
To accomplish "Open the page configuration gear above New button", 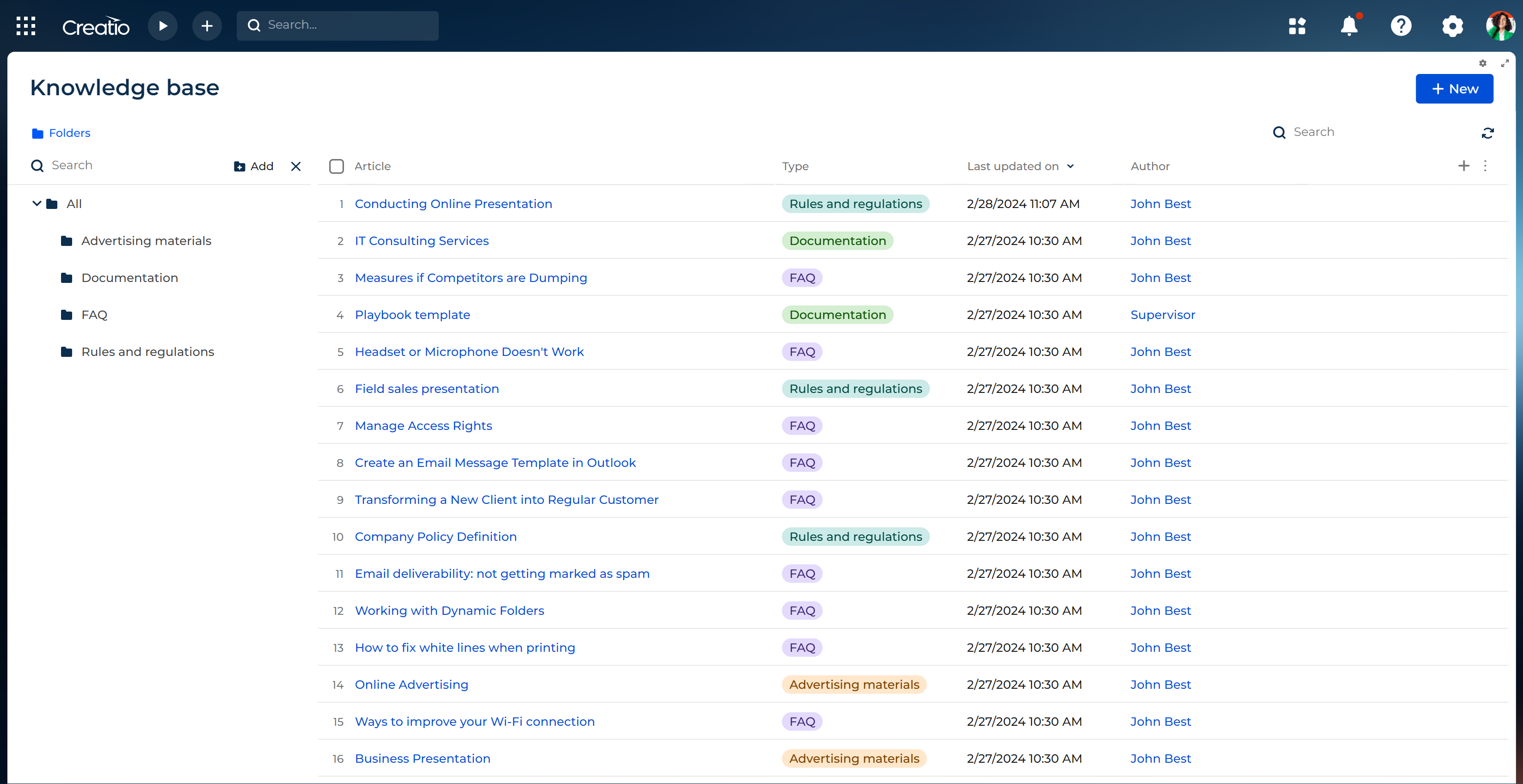I will tap(1483, 63).
